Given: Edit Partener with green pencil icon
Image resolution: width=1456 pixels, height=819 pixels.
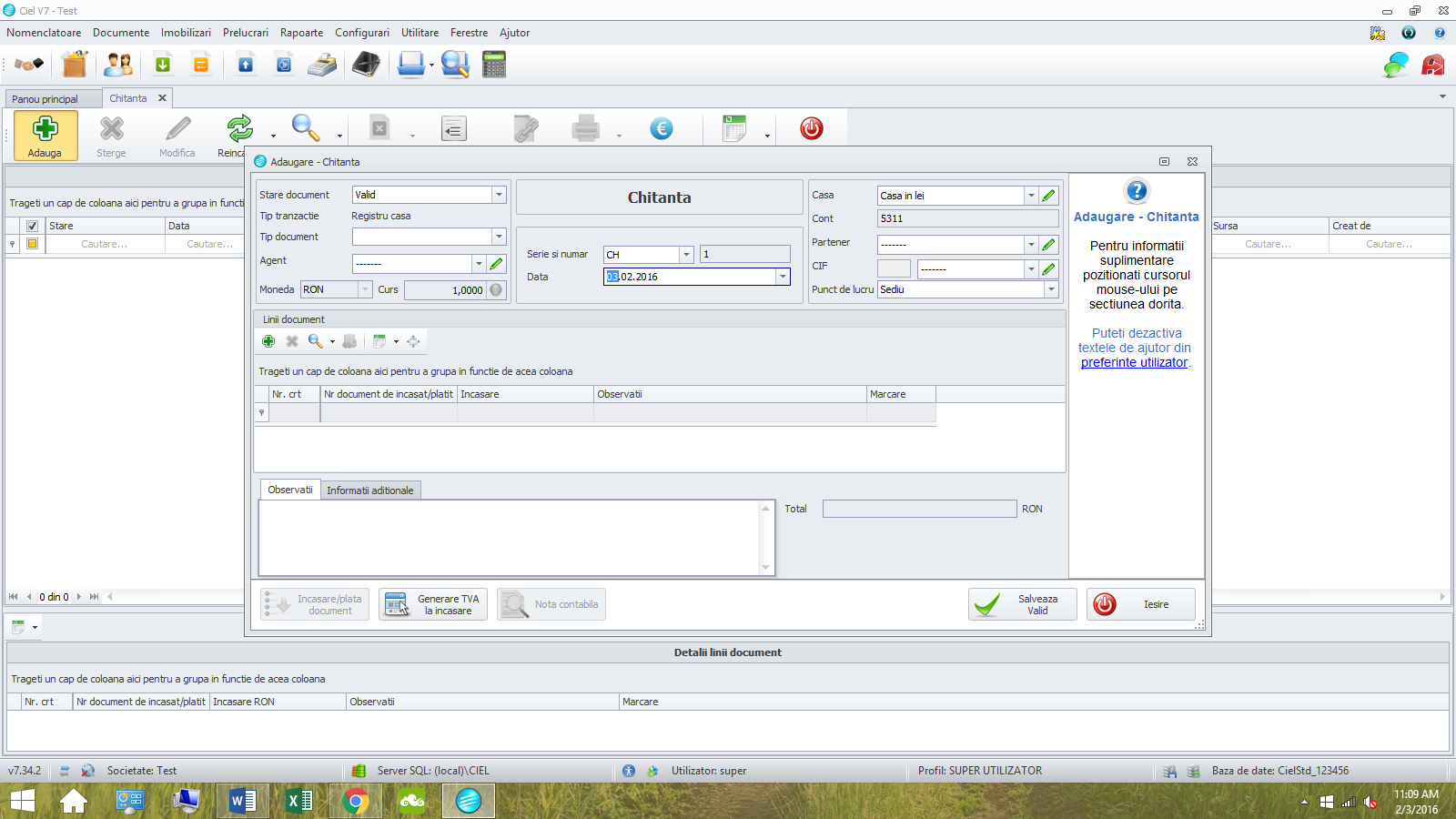Looking at the screenshot, I should (x=1049, y=245).
